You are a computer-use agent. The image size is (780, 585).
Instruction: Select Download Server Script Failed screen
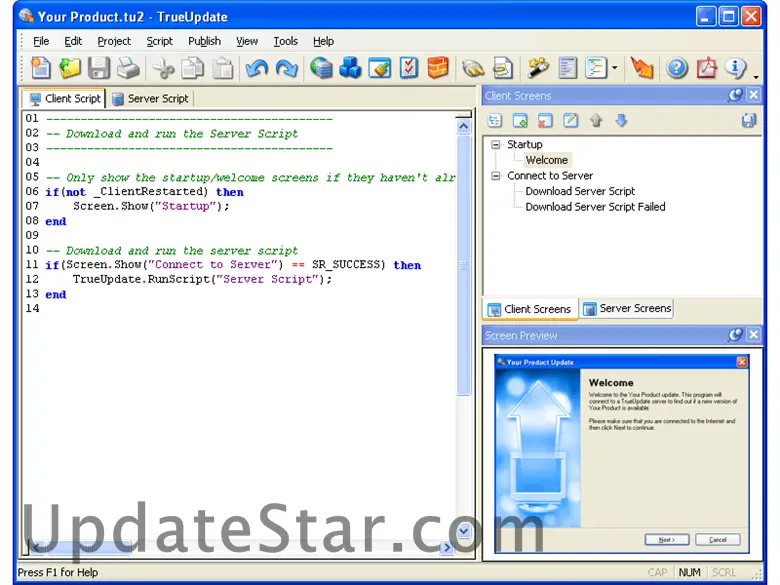595,206
